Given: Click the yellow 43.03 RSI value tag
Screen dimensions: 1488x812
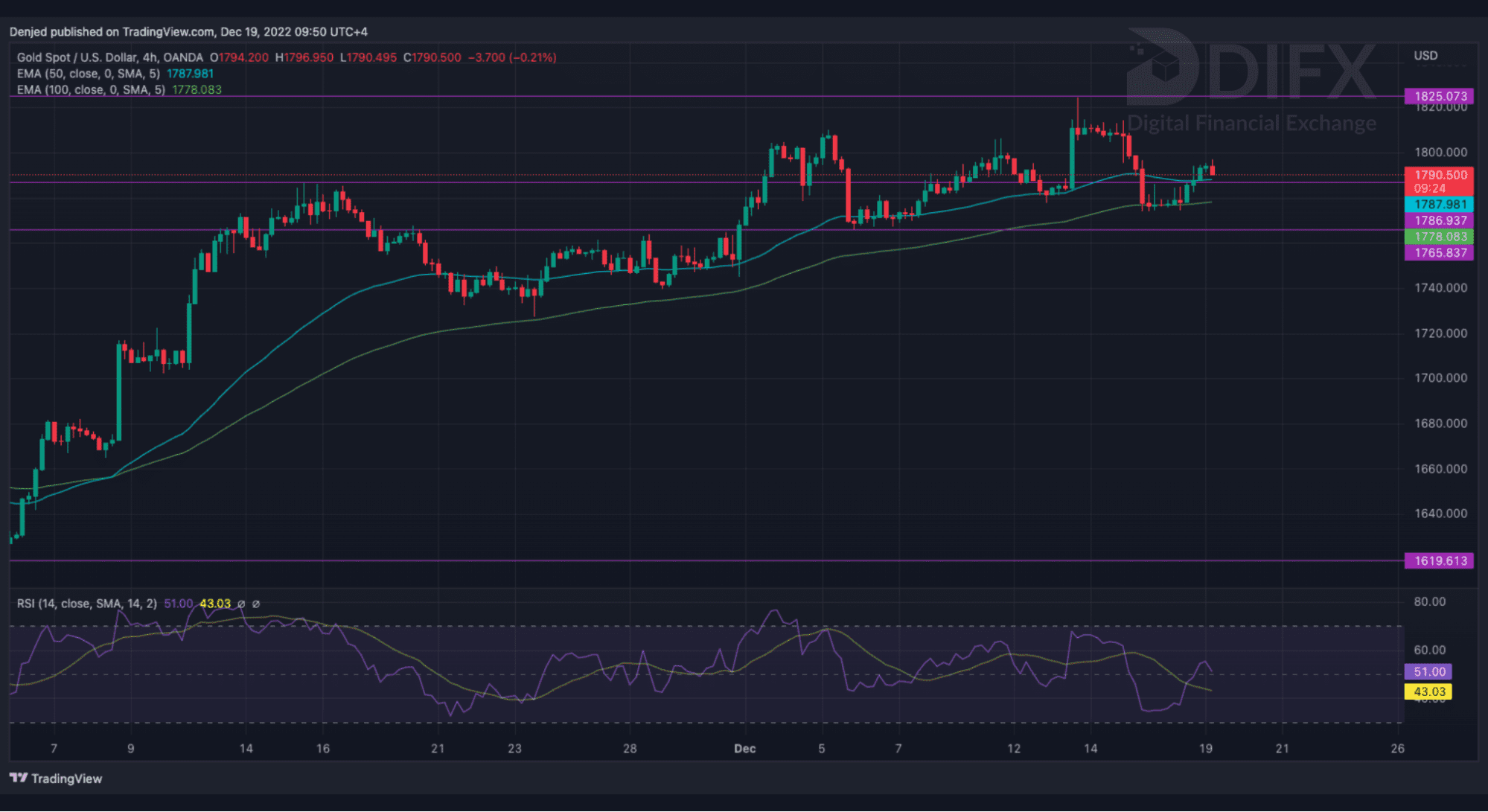Looking at the screenshot, I should coord(1428,691).
